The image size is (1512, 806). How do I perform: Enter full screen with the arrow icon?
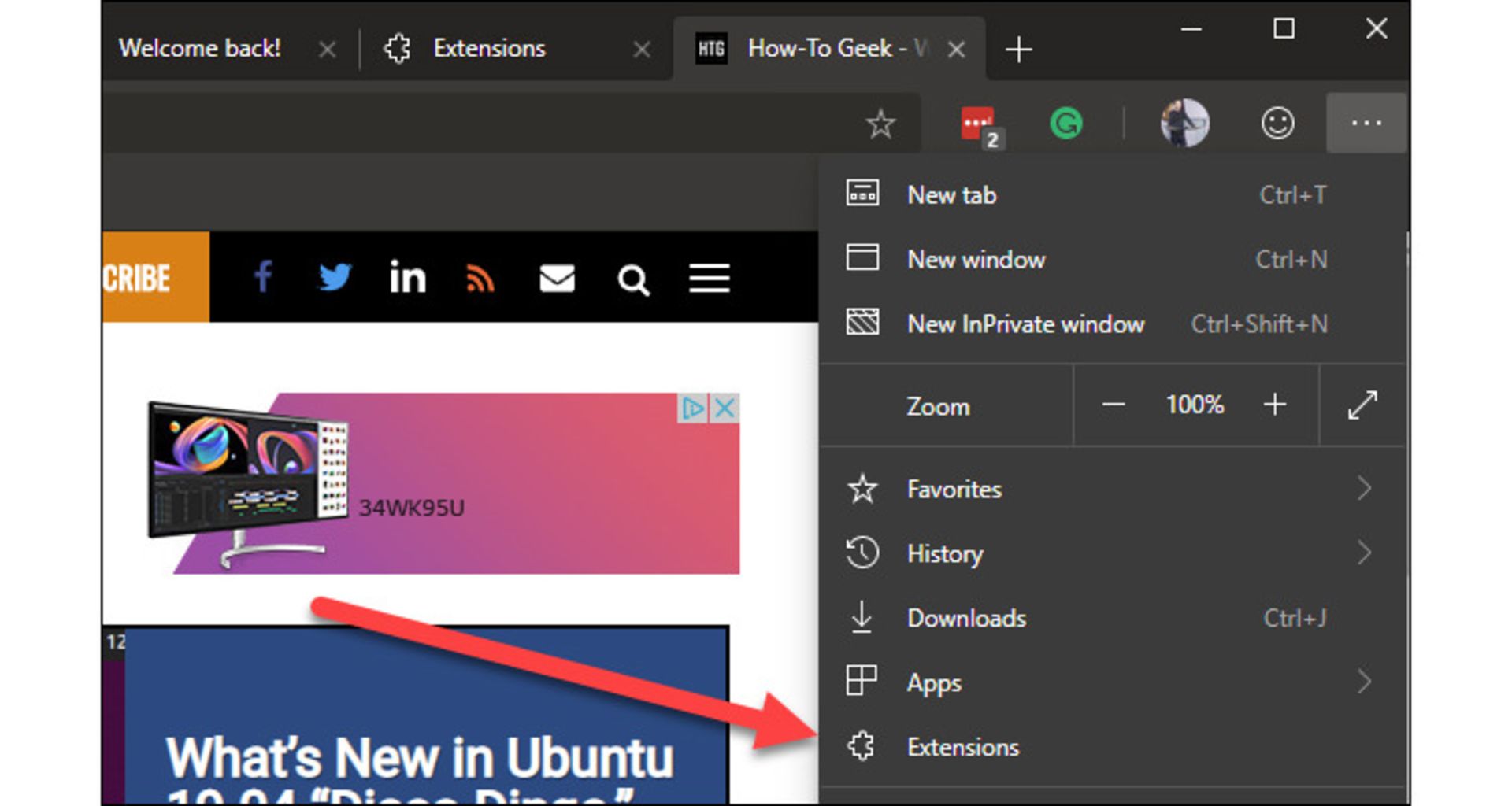click(1362, 405)
